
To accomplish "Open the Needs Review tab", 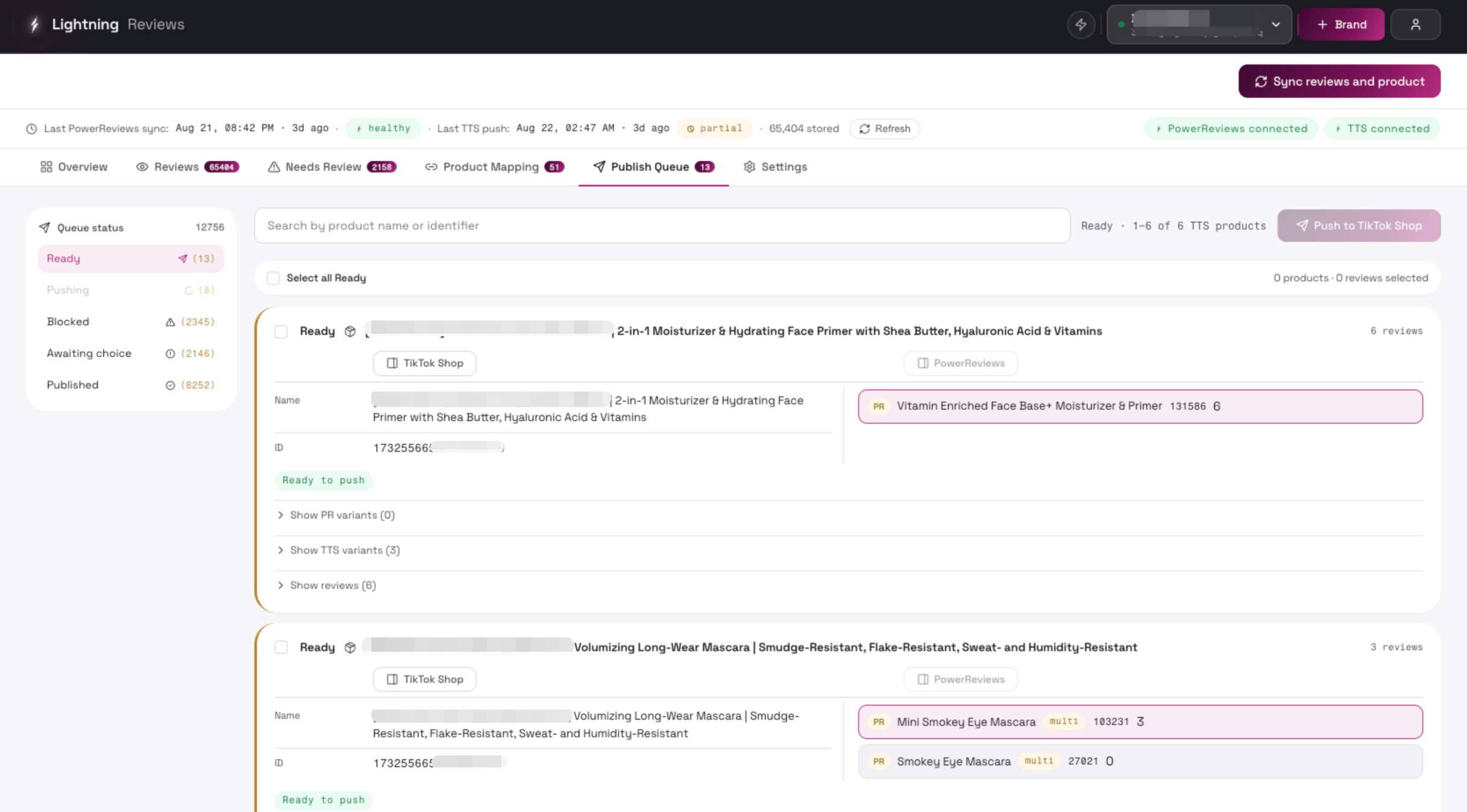I will pos(331,167).
